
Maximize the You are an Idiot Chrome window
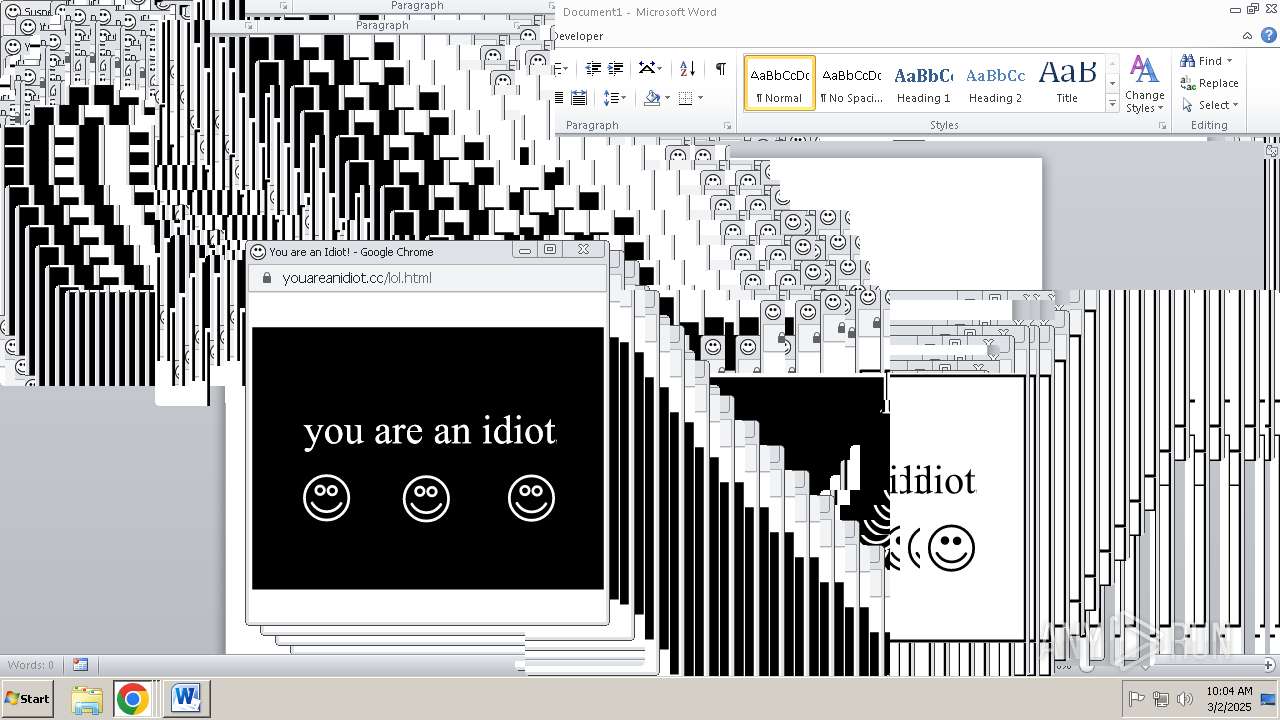point(549,250)
